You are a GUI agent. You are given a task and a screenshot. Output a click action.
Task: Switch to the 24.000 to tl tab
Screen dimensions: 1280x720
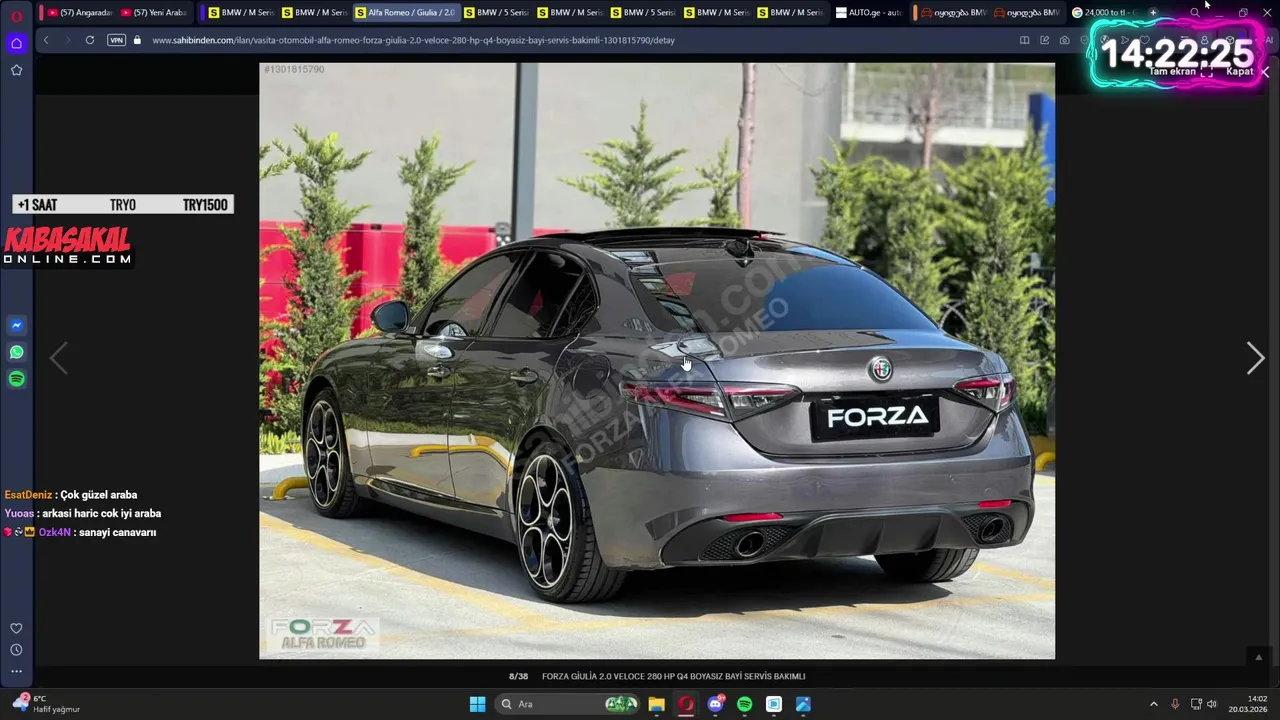coord(1104,13)
